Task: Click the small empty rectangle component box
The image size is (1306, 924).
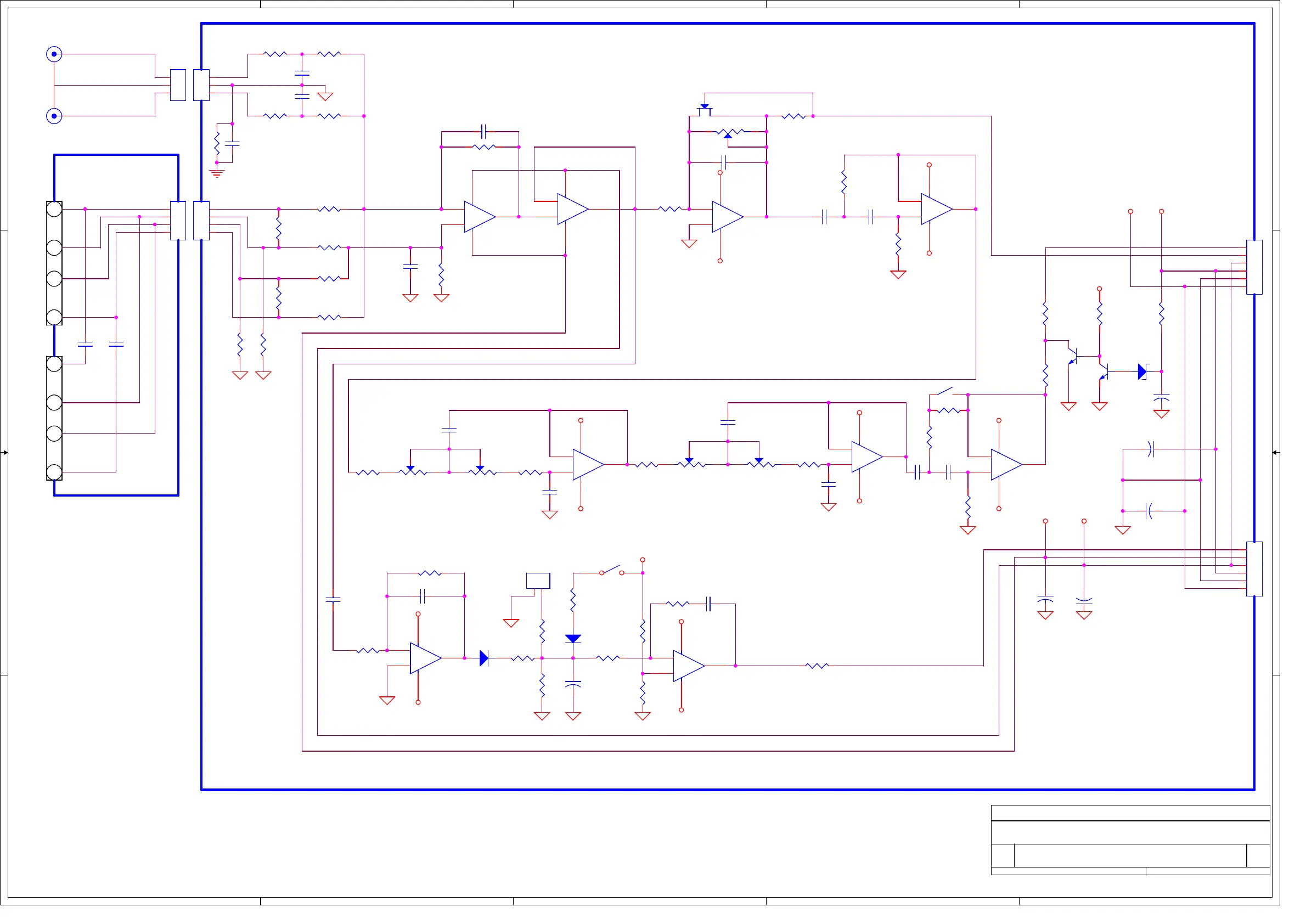Action: (538, 581)
